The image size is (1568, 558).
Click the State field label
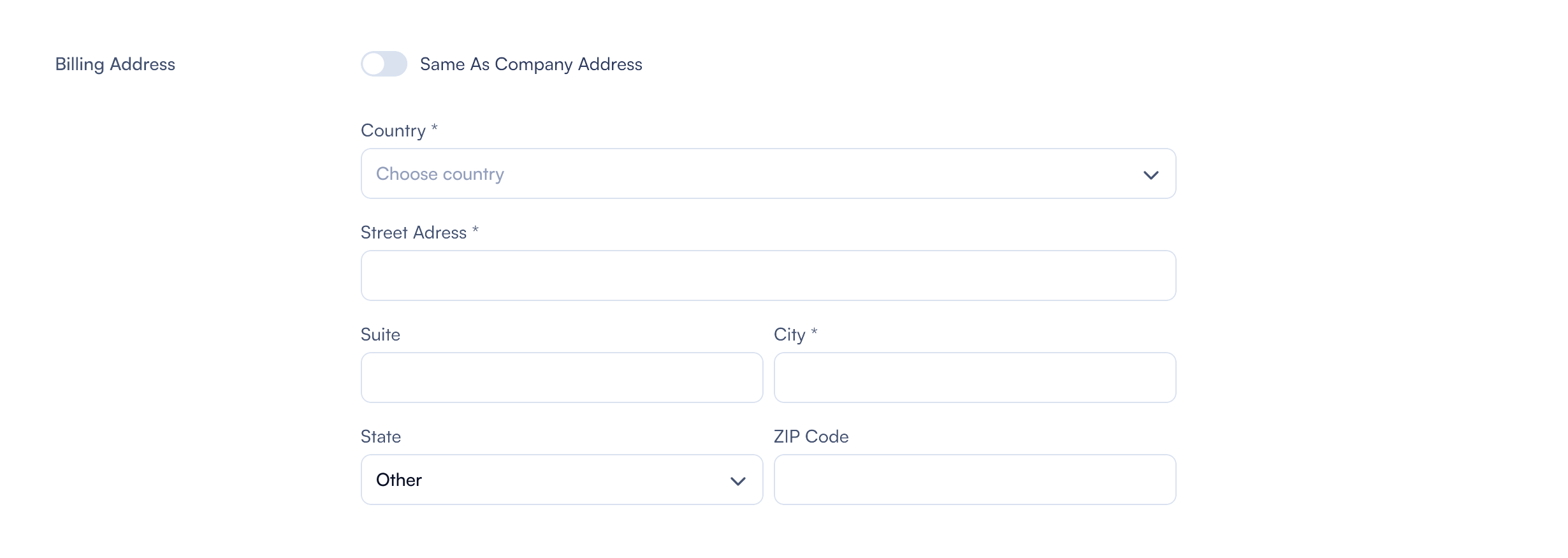381,437
